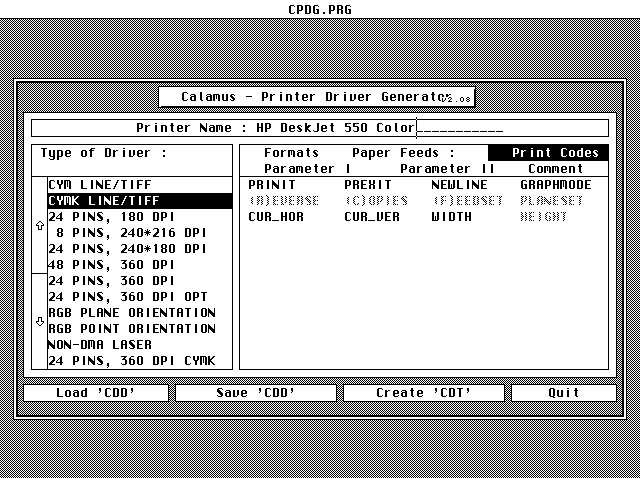This screenshot has width=640, height=478.
Task: Open the Comment tab
Action: tap(555, 169)
